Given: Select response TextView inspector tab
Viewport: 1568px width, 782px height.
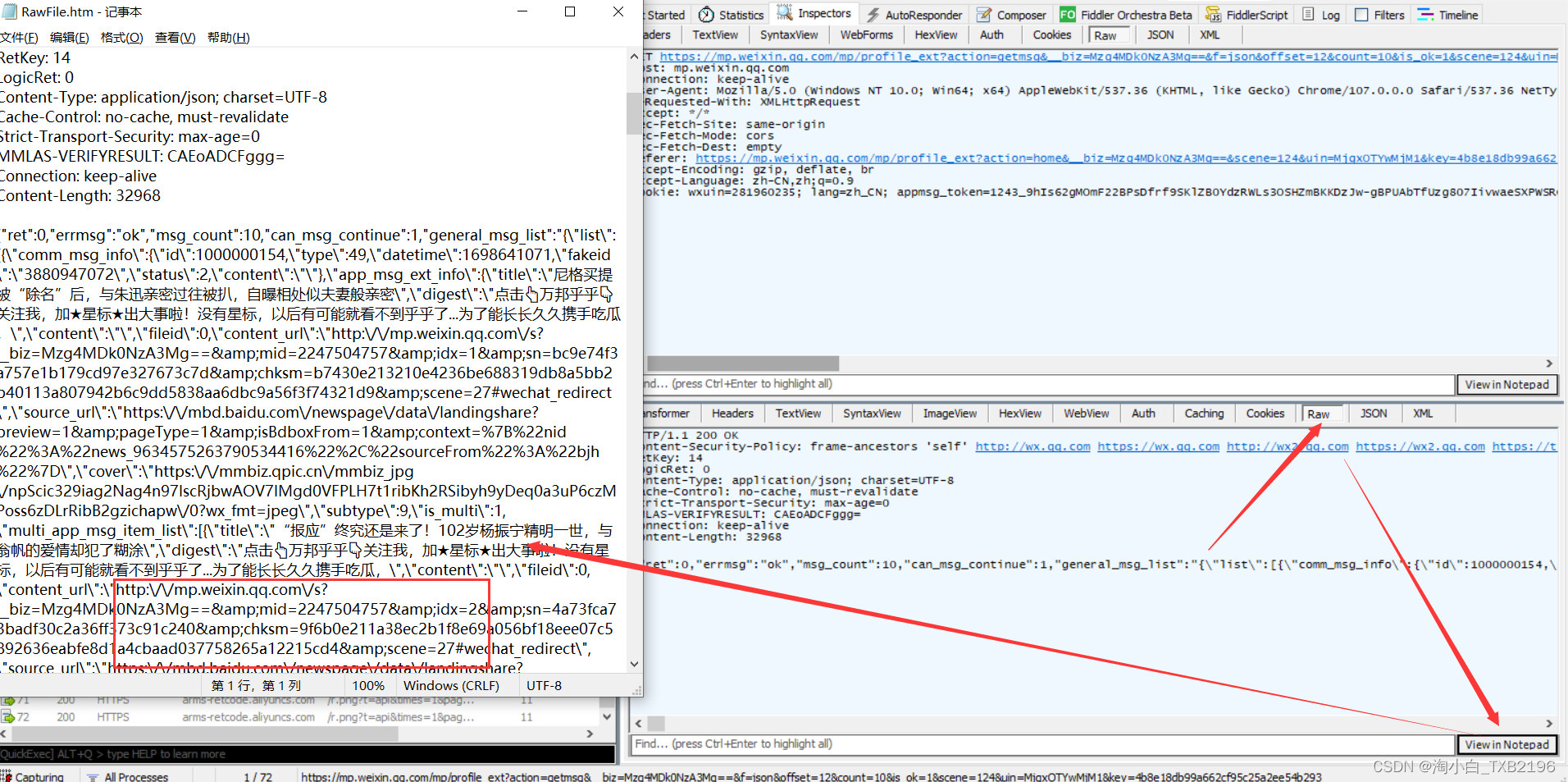Looking at the screenshot, I should pos(798,414).
